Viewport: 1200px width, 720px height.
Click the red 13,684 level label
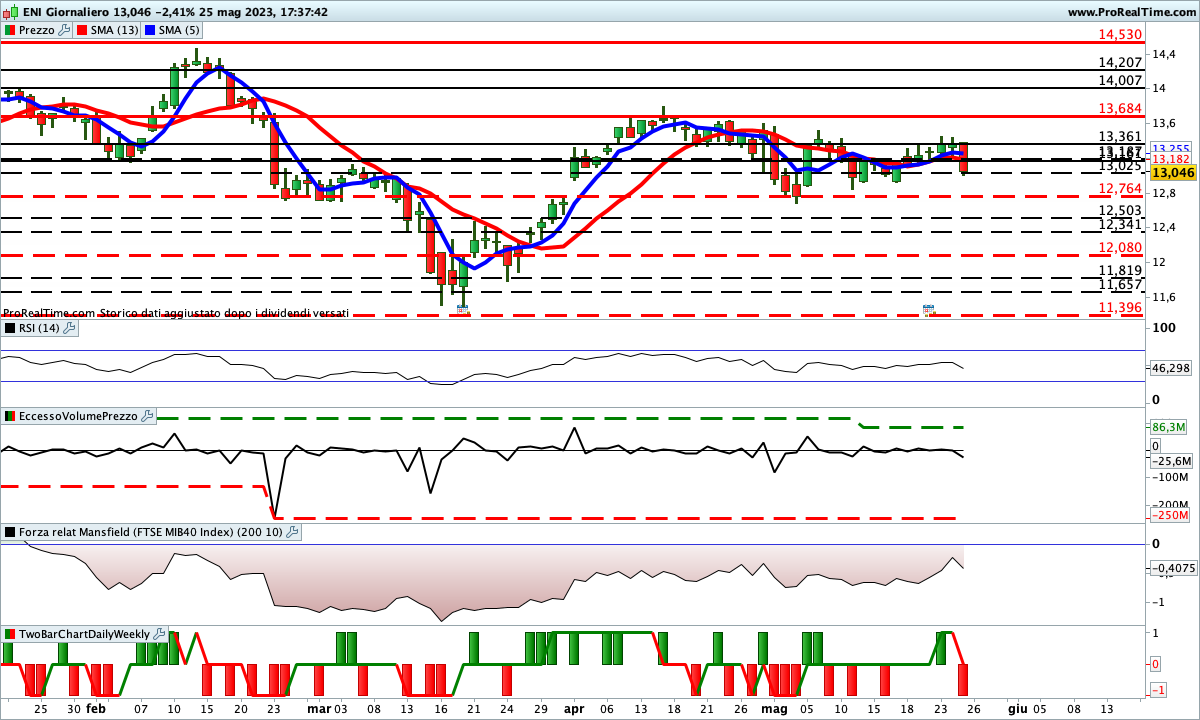point(1120,108)
